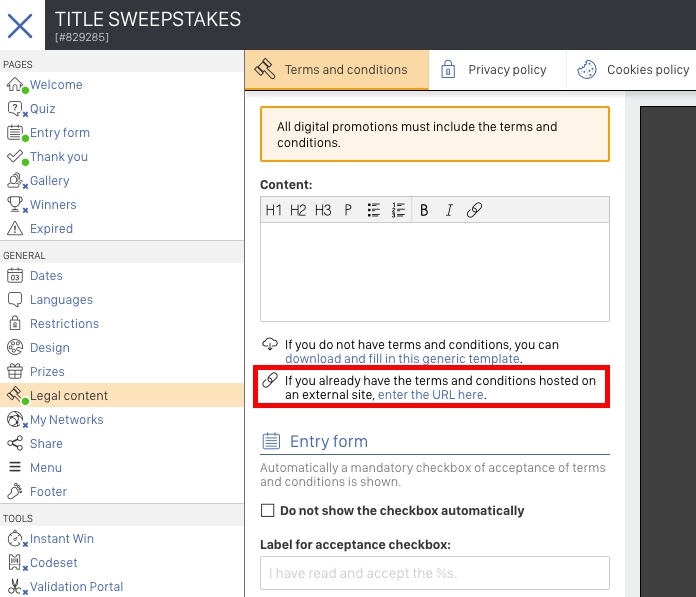The width and height of the screenshot is (696, 597).
Task: Insert numbered list in content editor
Action: point(398,210)
